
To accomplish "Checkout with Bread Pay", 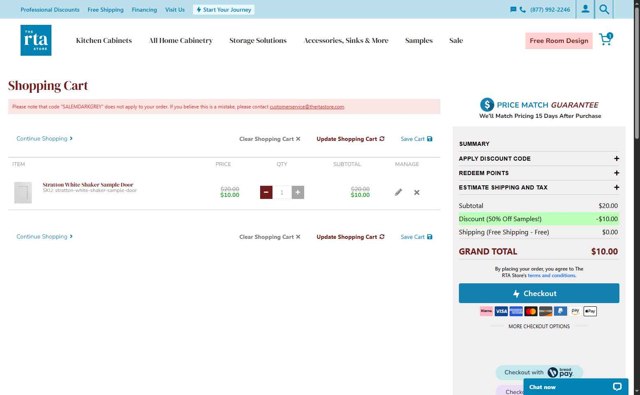I will [x=539, y=372].
